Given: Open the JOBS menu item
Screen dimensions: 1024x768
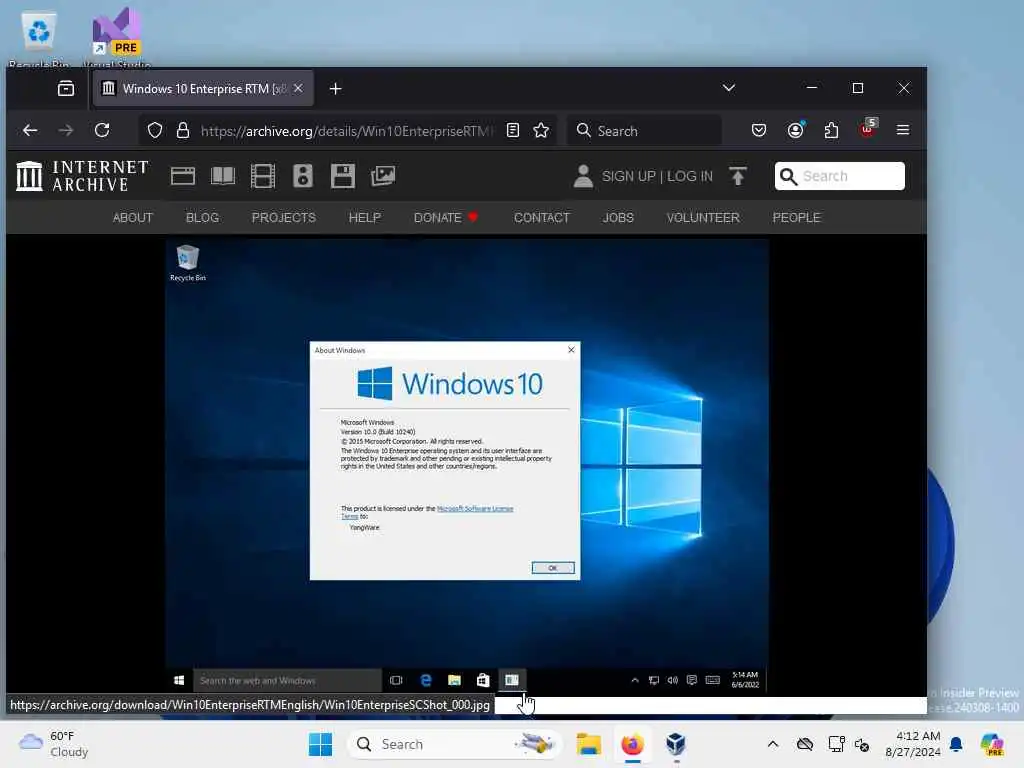Looking at the screenshot, I should 618,217.
